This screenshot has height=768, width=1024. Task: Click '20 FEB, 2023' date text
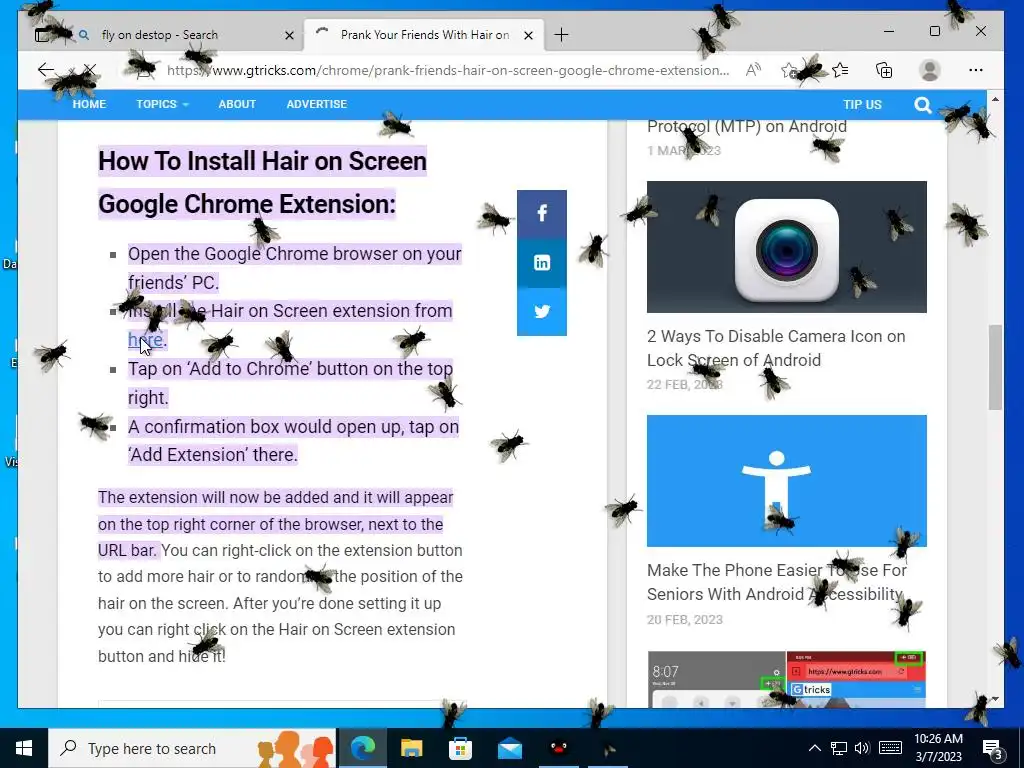[x=685, y=619]
